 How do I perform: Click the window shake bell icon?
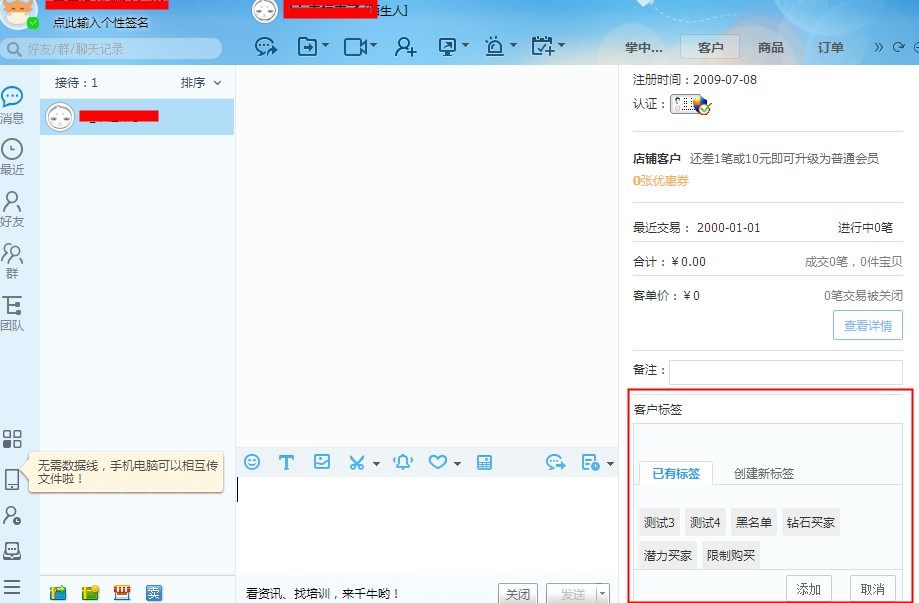point(404,462)
